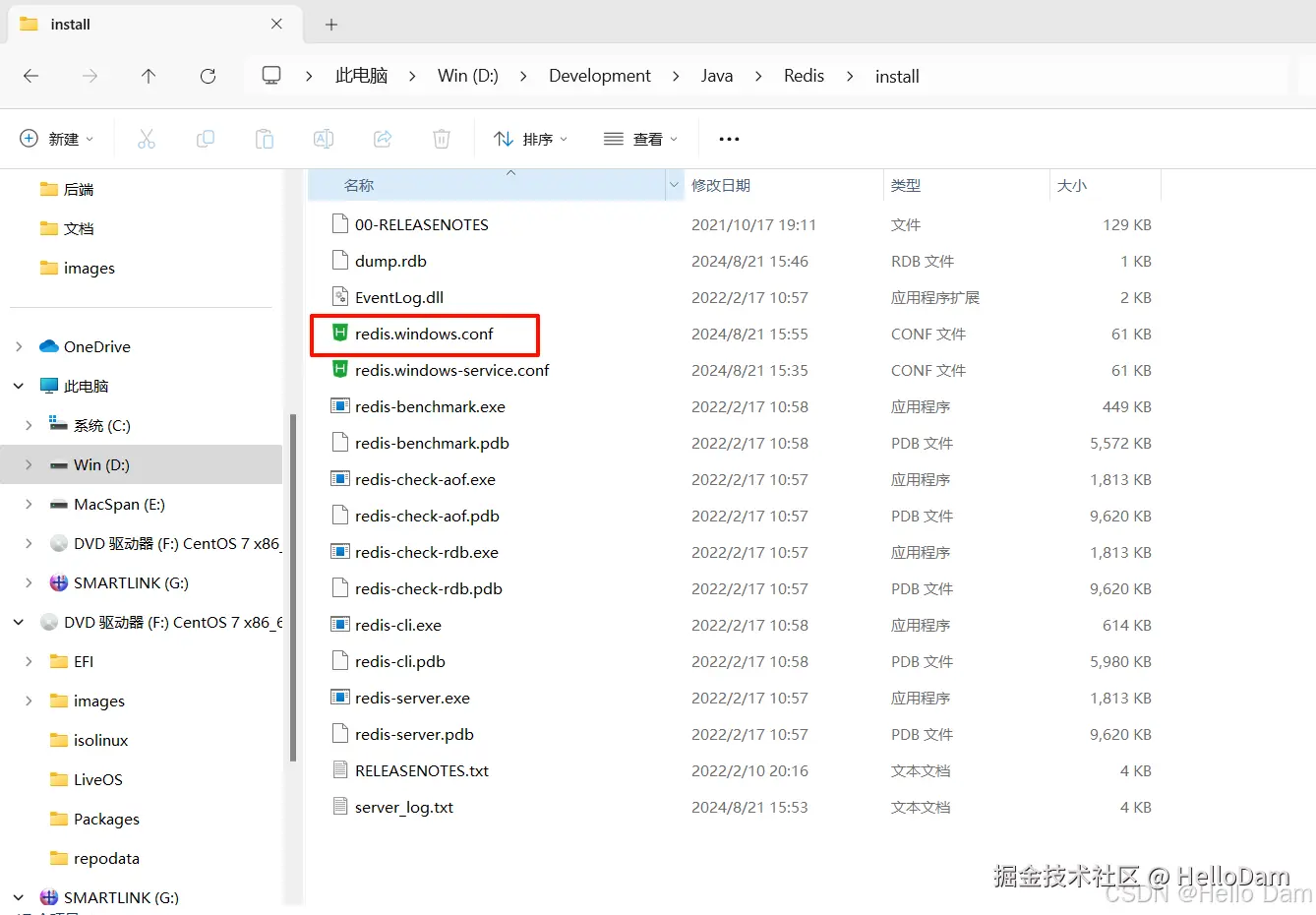The width and height of the screenshot is (1316, 915).
Task: Open the Packages folder in sidebar
Action: tap(106, 819)
